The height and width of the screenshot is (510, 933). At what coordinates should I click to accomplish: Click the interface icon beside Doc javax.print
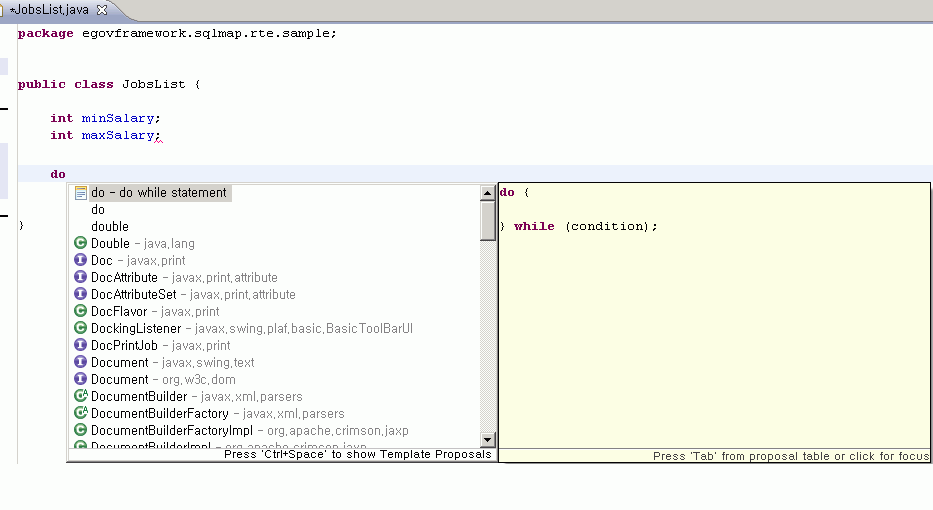coord(81,261)
